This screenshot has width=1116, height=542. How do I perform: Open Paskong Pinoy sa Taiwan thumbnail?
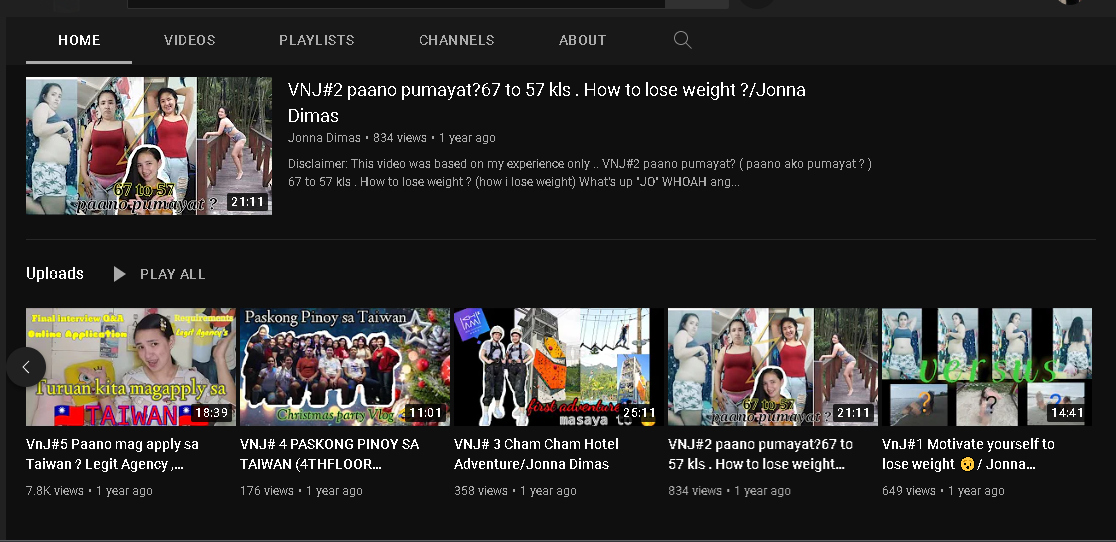[x=344, y=367]
